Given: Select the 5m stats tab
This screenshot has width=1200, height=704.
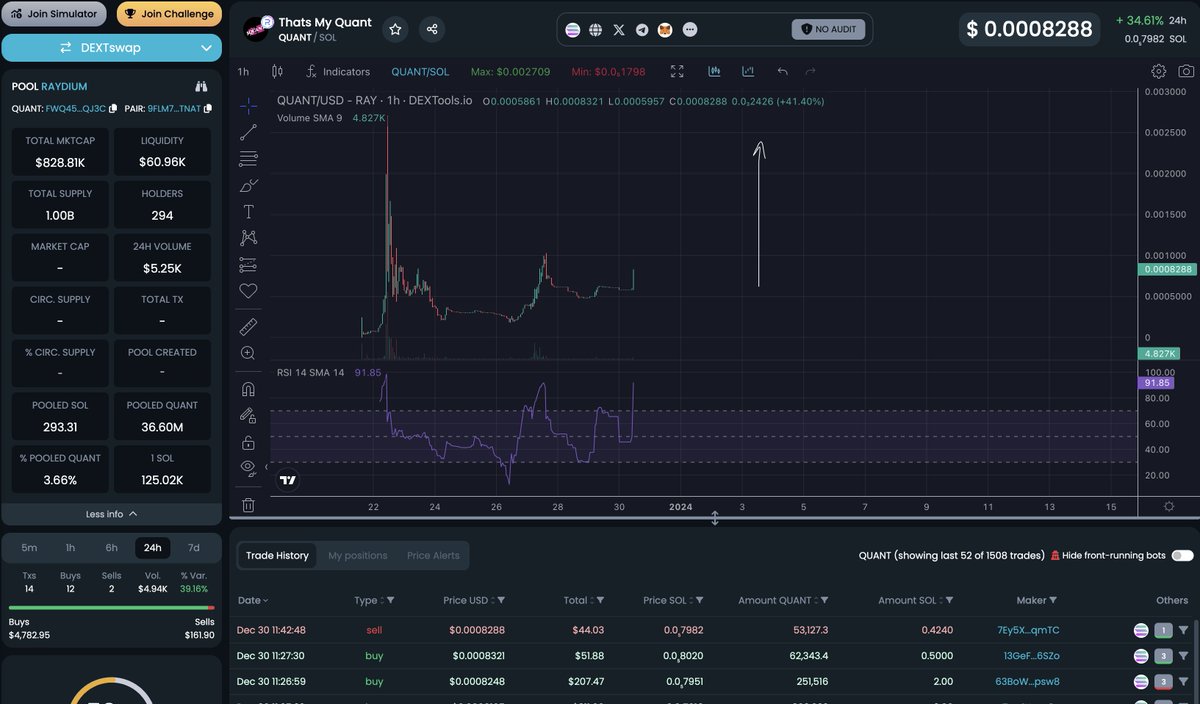Looking at the screenshot, I should coord(29,548).
